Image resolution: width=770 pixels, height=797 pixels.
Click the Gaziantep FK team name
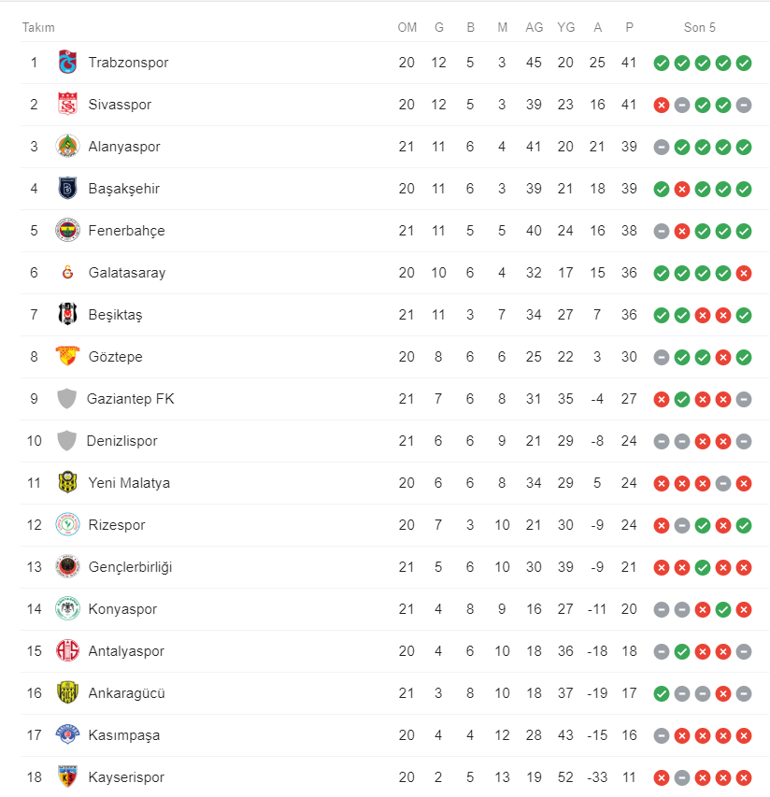click(x=130, y=398)
